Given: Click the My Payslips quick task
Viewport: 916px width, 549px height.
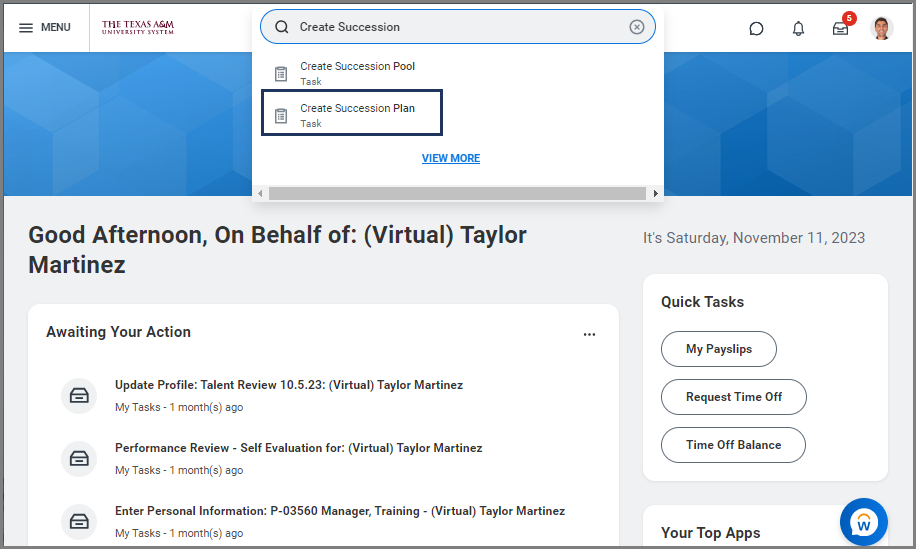Looking at the screenshot, I should click(x=719, y=349).
